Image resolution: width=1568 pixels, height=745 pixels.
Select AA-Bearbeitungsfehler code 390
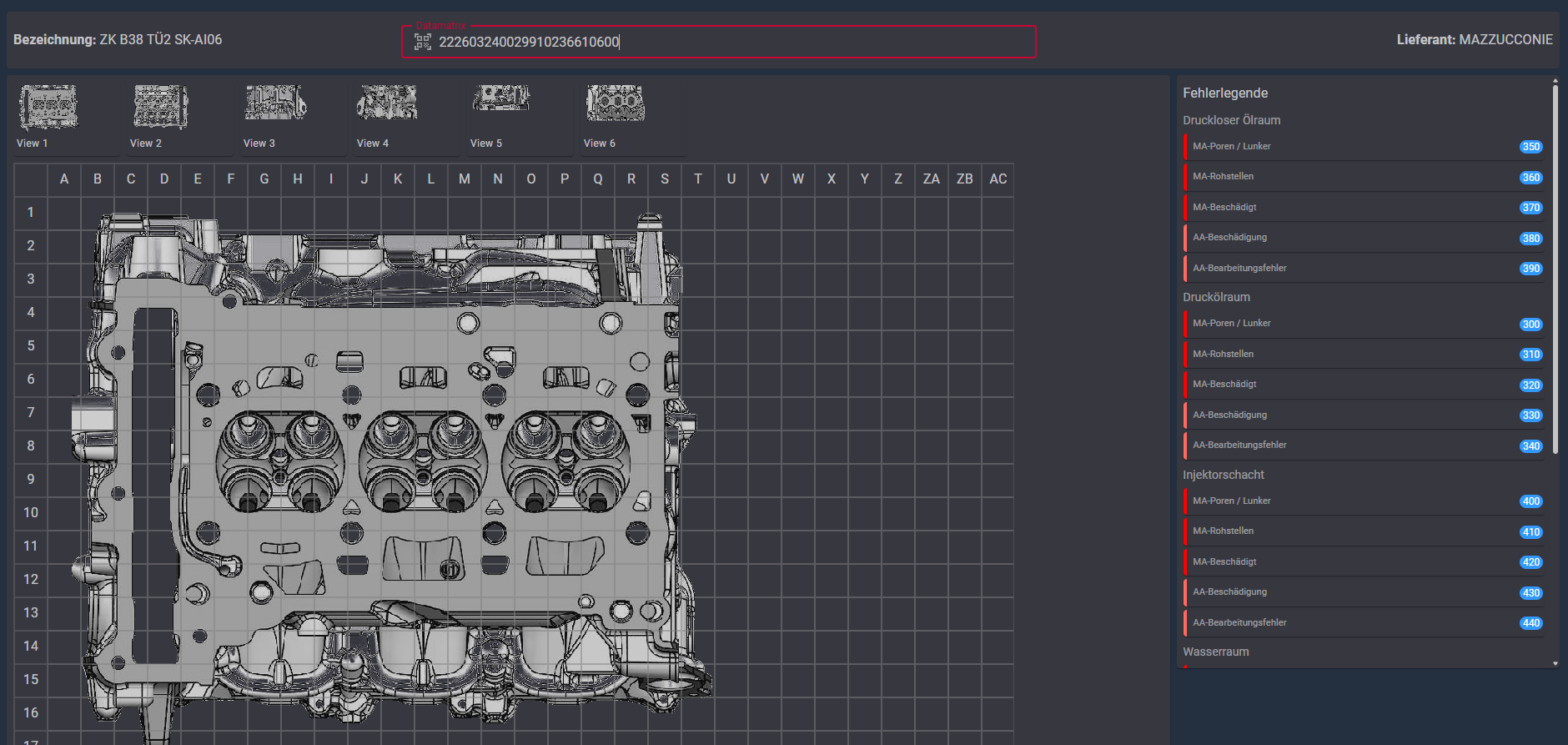click(x=1364, y=268)
